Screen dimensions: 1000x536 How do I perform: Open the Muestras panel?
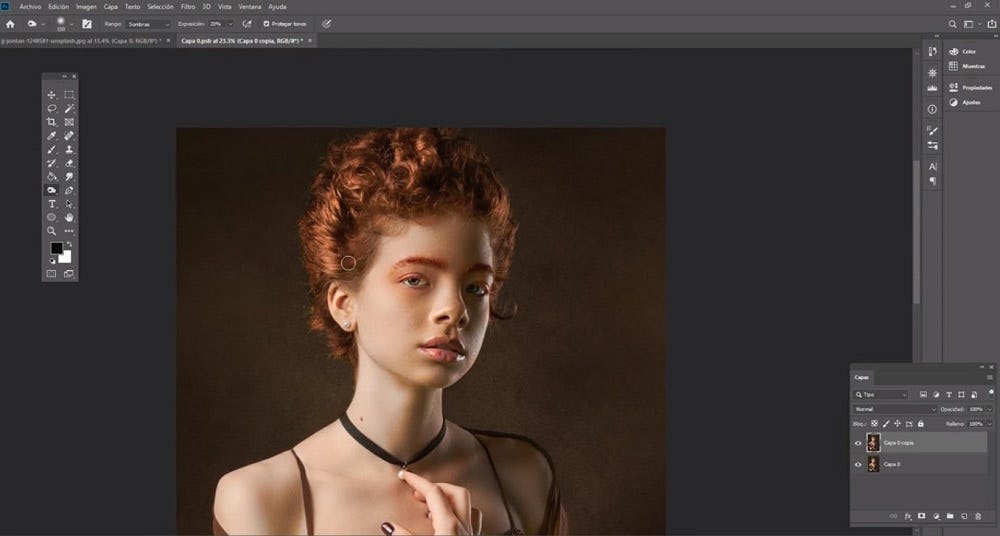(x=967, y=66)
